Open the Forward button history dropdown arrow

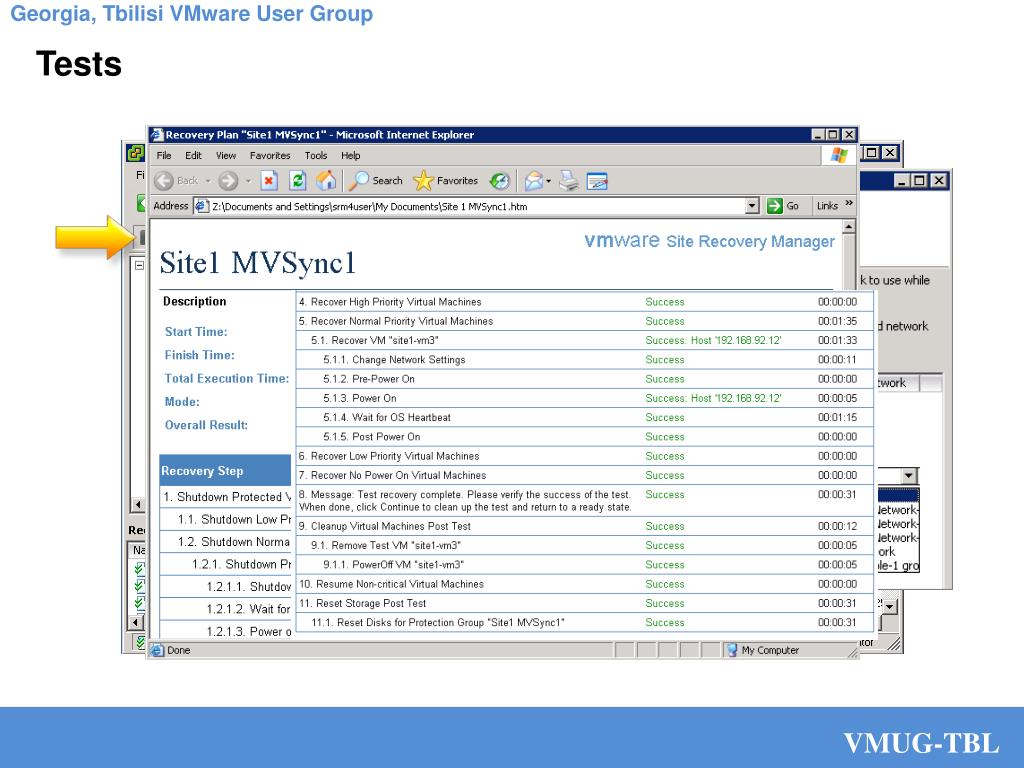[248, 181]
